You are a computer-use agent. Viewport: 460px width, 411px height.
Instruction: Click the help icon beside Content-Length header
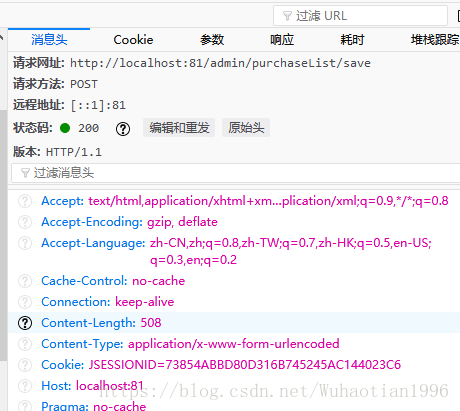point(25,323)
